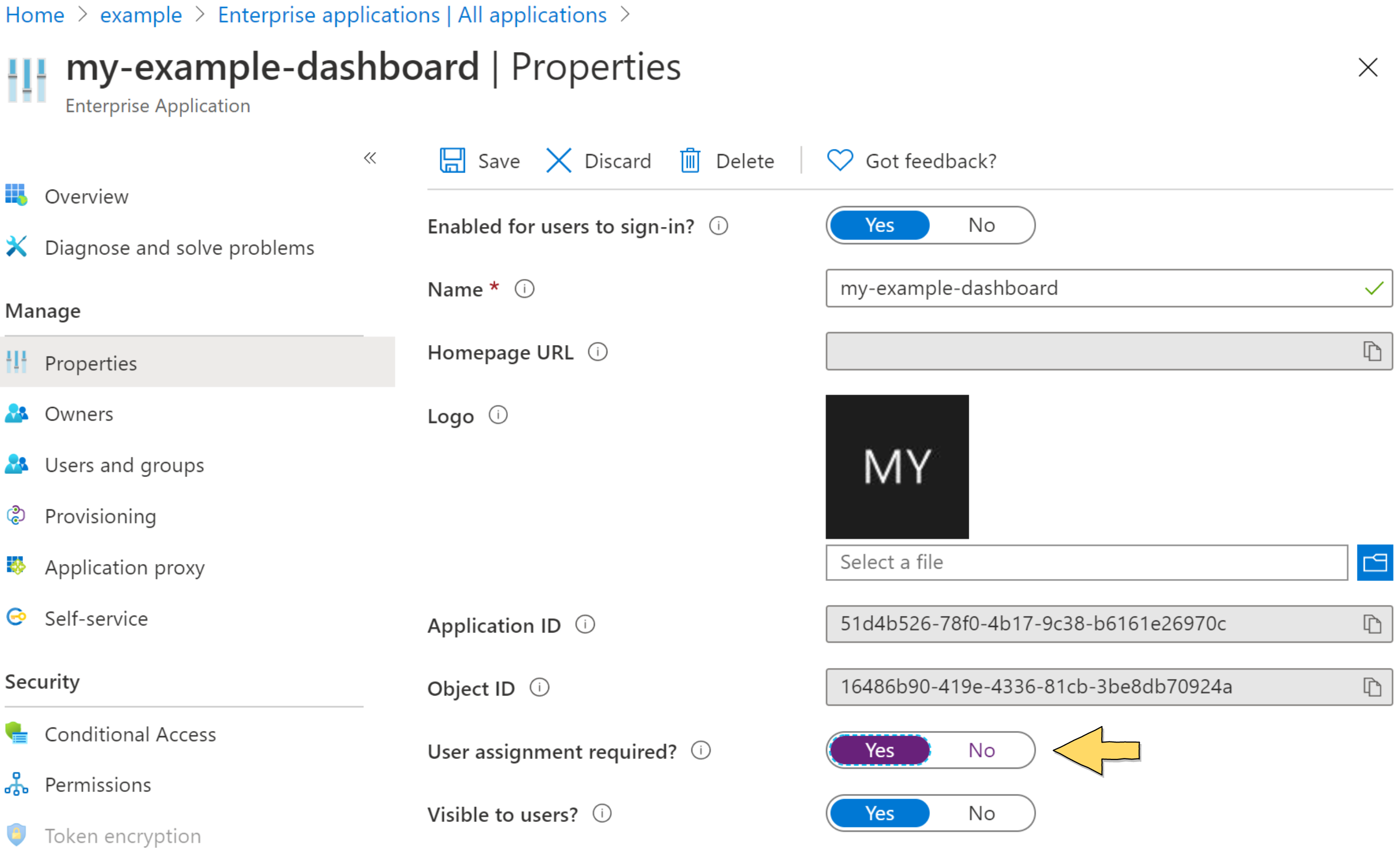Screen dimensions: 1400x854
Task: Copy the Application ID using its copy icon
Action: [1374, 624]
